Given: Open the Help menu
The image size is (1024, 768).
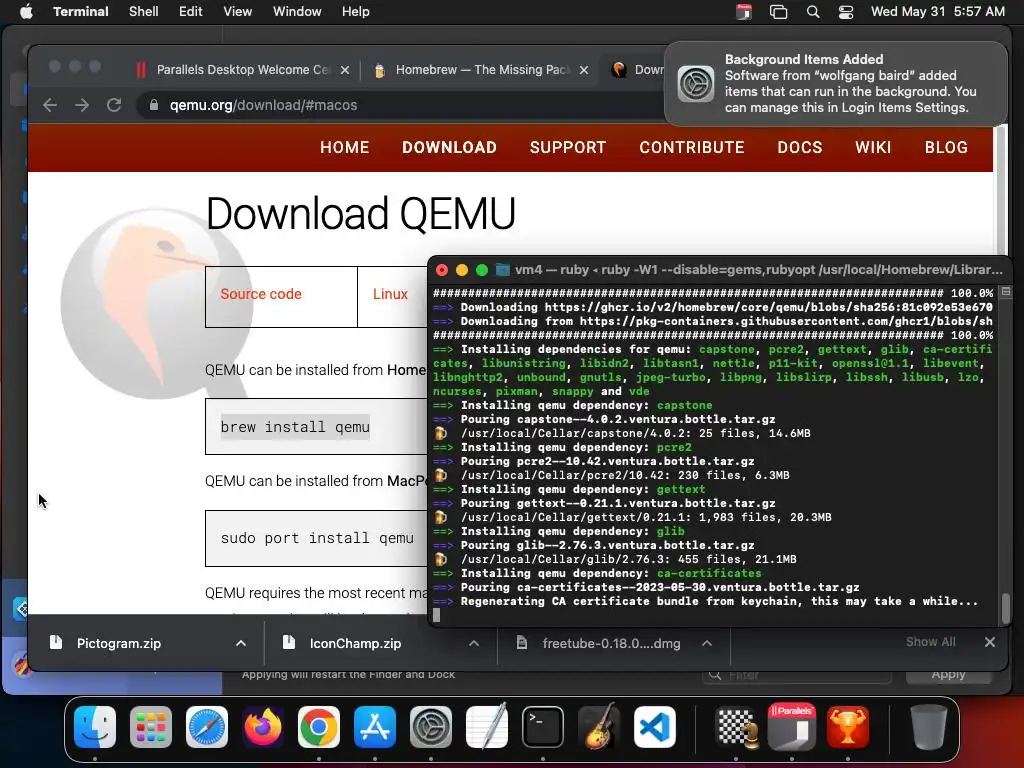Looking at the screenshot, I should click(x=356, y=12).
